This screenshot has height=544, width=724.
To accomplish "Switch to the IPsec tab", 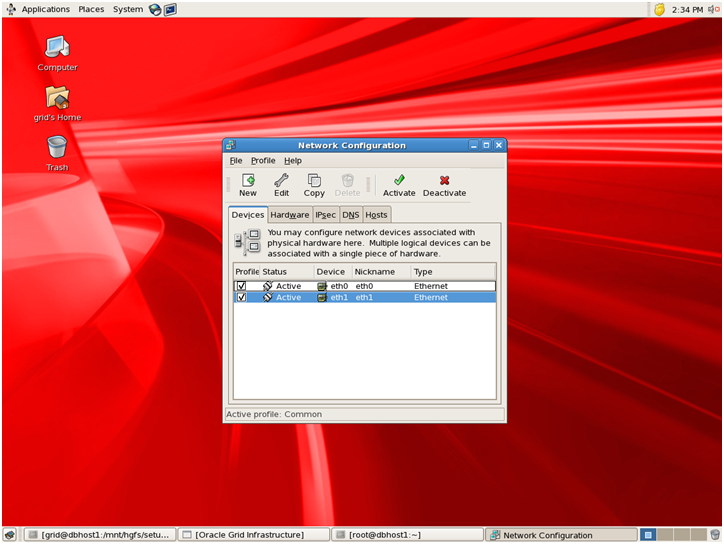I will tap(326, 215).
